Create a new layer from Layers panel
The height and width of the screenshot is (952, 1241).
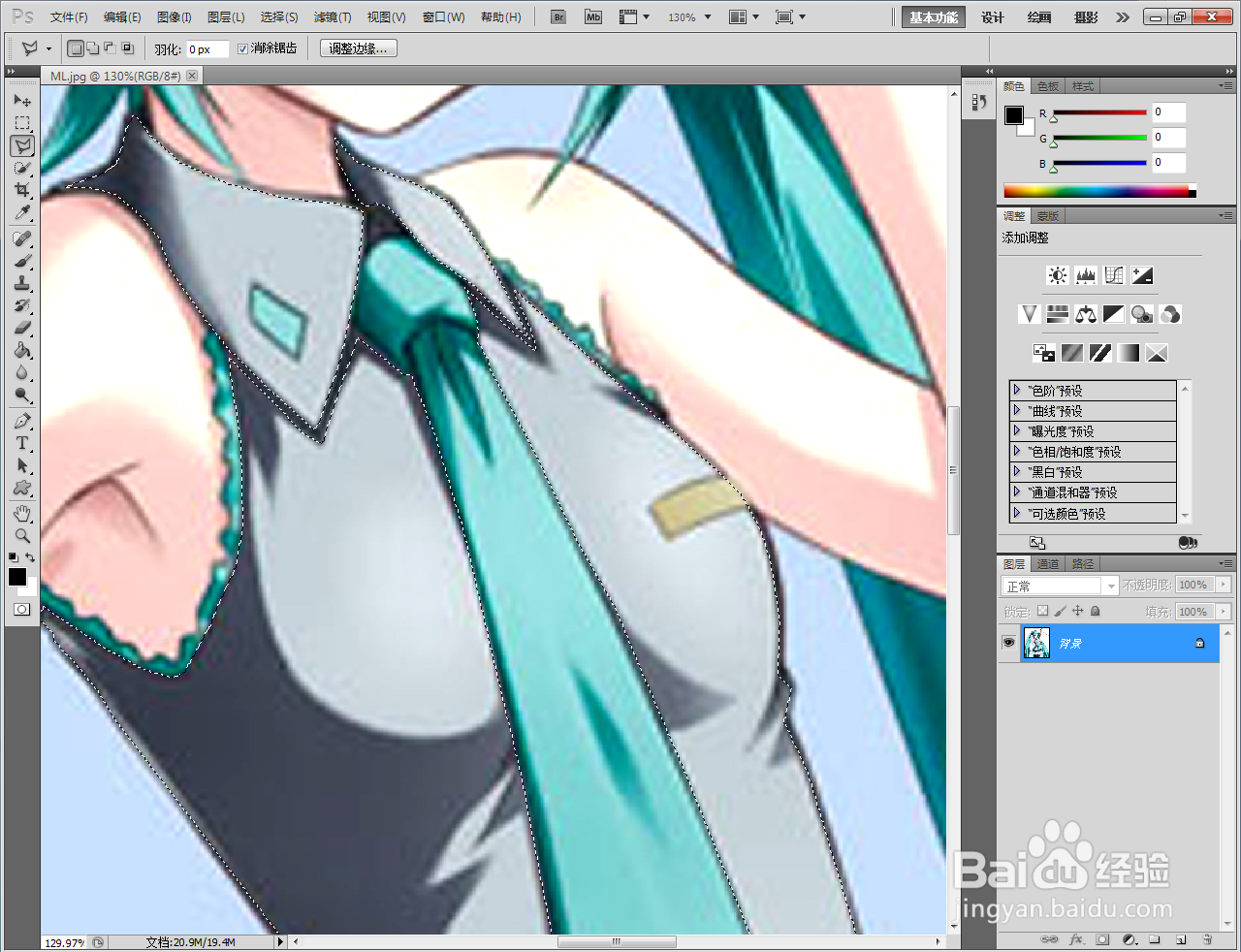tap(1181, 939)
